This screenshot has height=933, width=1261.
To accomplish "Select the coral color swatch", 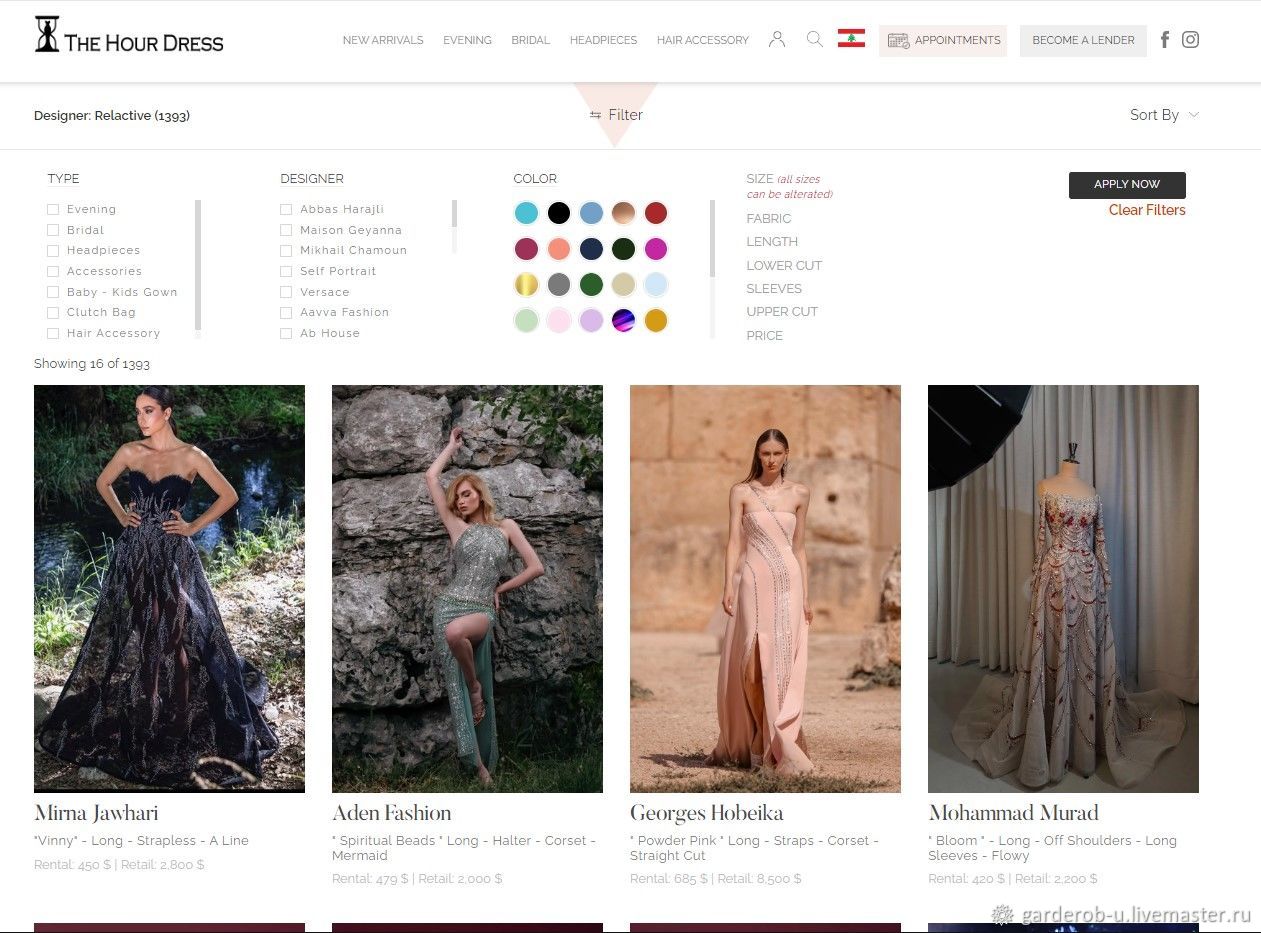I will coord(559,249).
